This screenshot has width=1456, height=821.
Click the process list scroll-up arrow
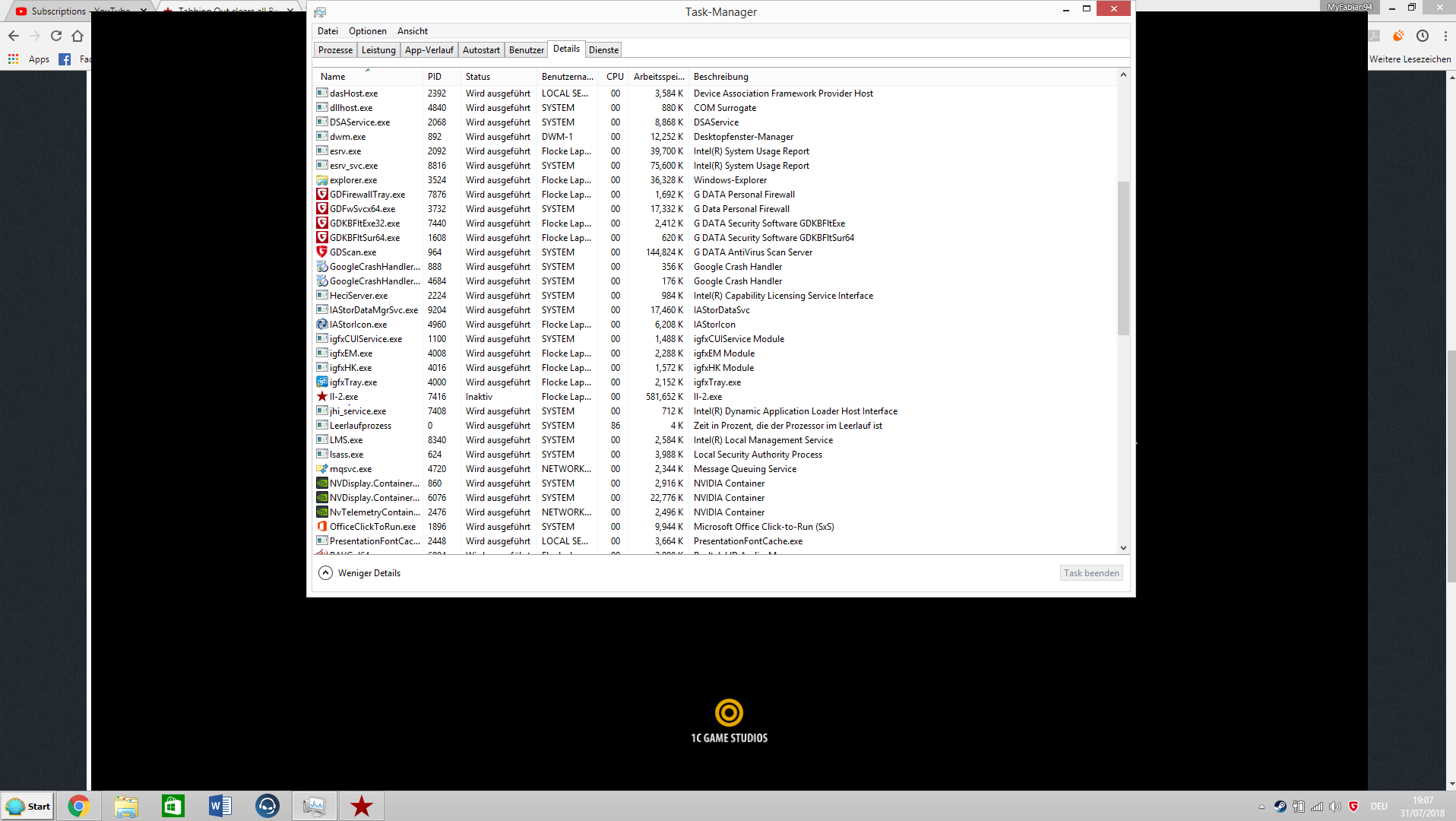tap(1123, 75)
